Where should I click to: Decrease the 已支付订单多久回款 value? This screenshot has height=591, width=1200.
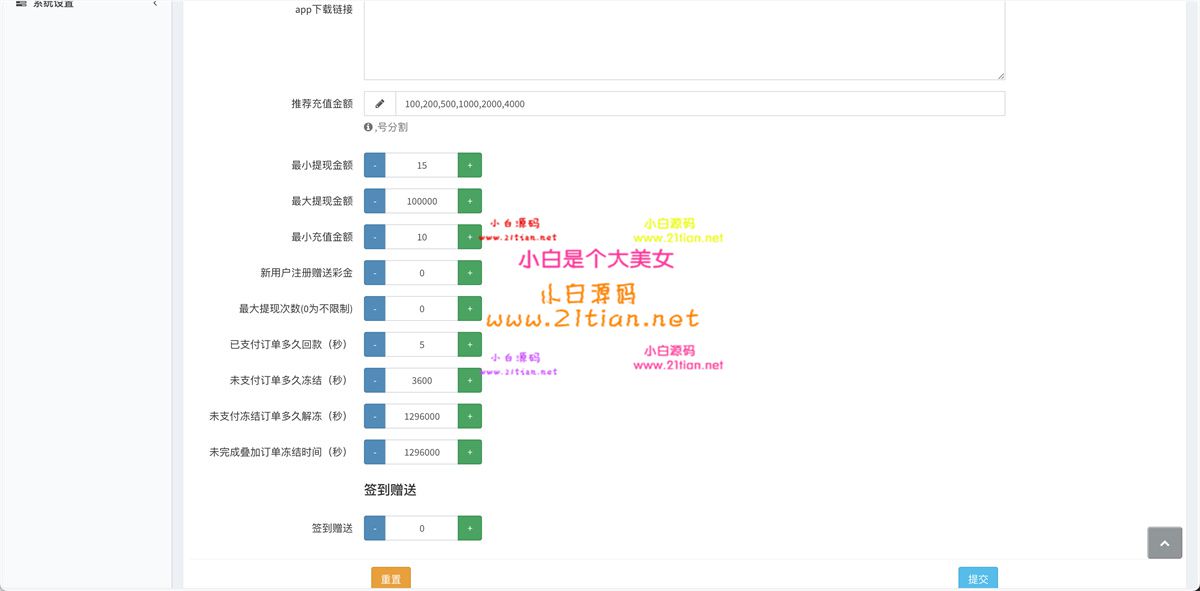coord(375,344)
